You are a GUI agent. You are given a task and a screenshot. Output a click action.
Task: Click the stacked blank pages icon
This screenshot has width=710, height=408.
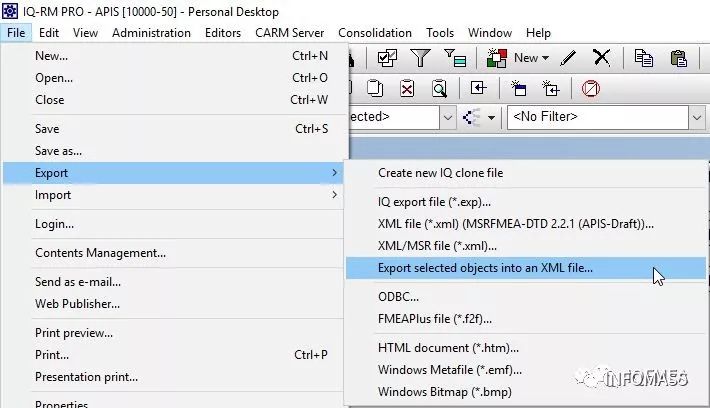click(x=374, y=88)
